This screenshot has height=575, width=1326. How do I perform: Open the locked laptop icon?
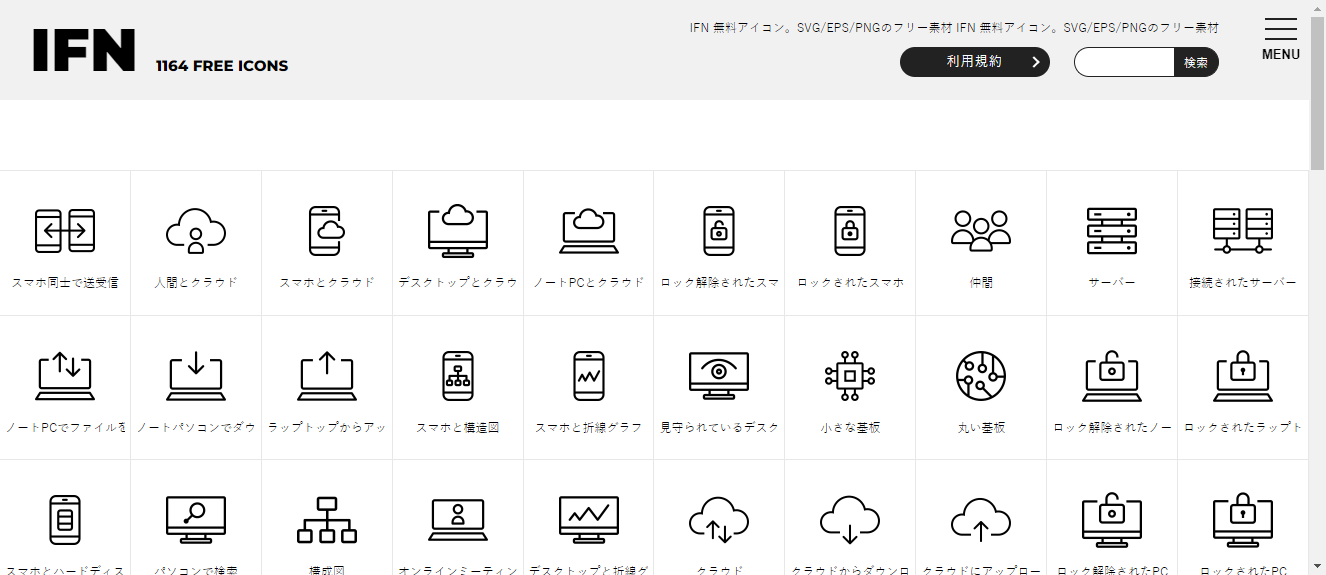[1243, 376]
